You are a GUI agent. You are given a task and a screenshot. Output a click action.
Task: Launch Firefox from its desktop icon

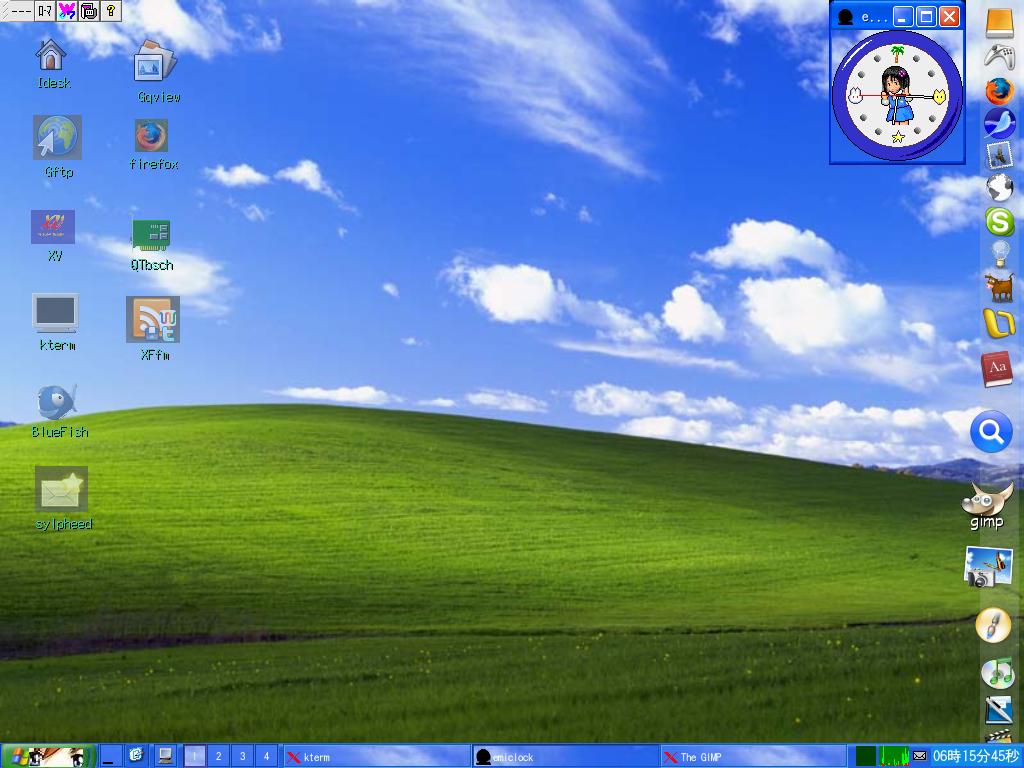152,135
